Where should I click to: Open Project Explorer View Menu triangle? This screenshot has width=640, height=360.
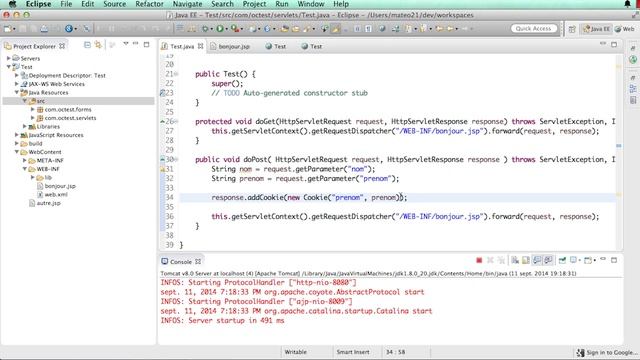click(126, 44)
